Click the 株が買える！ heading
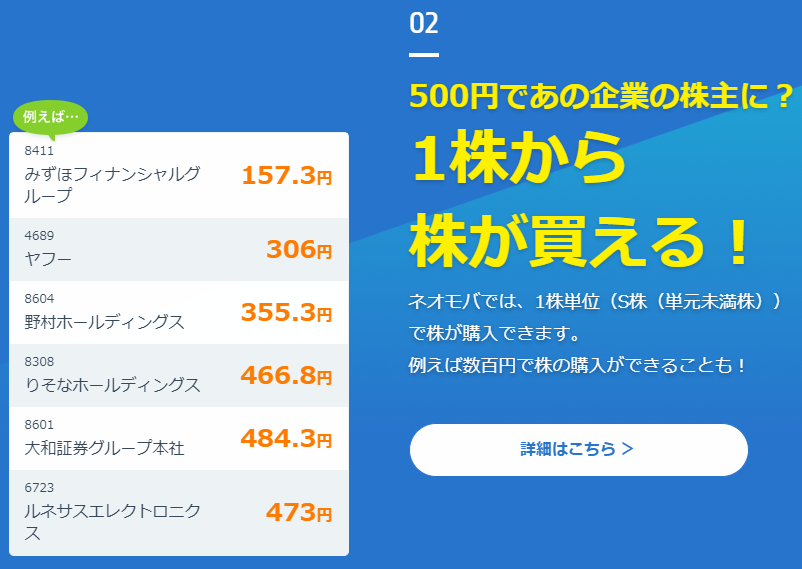The height and width of the screenshot is (569, 802). [x=580, y=242]
